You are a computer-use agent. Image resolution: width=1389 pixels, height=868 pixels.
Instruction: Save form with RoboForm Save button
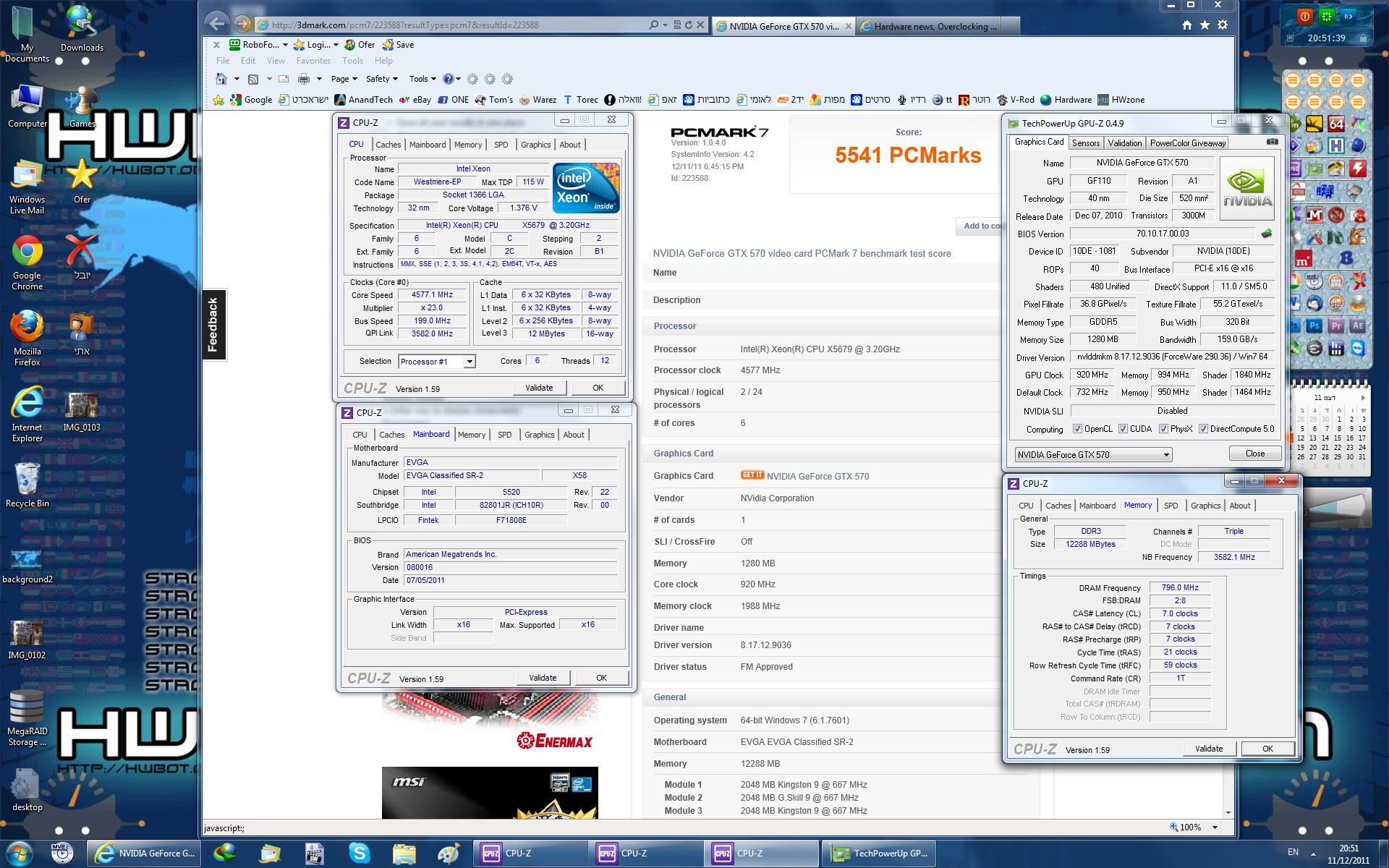[399, 45]
